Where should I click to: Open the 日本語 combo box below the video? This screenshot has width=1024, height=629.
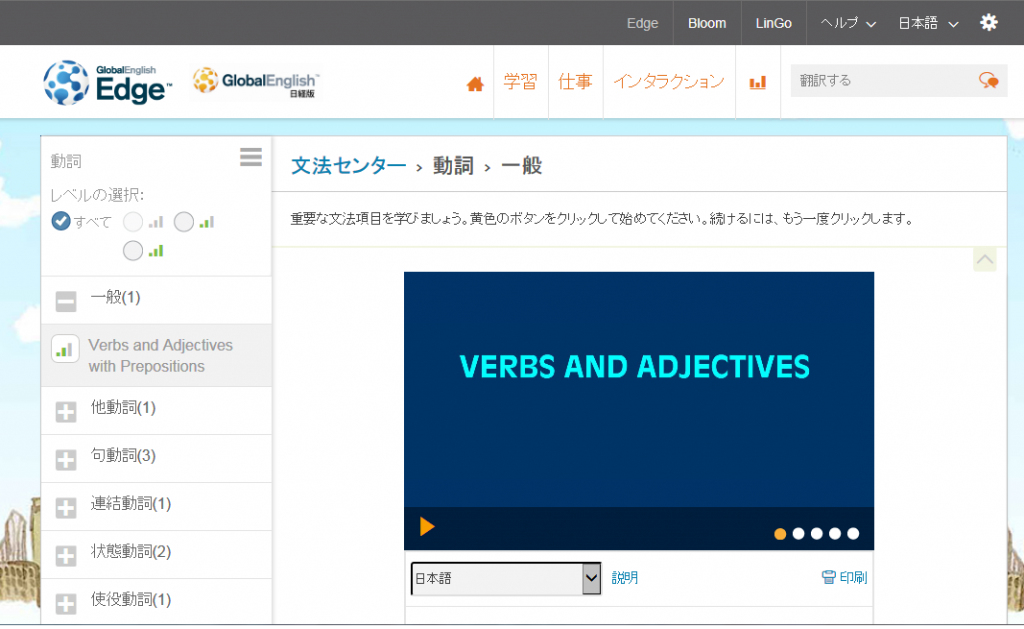tap(505, 579)
